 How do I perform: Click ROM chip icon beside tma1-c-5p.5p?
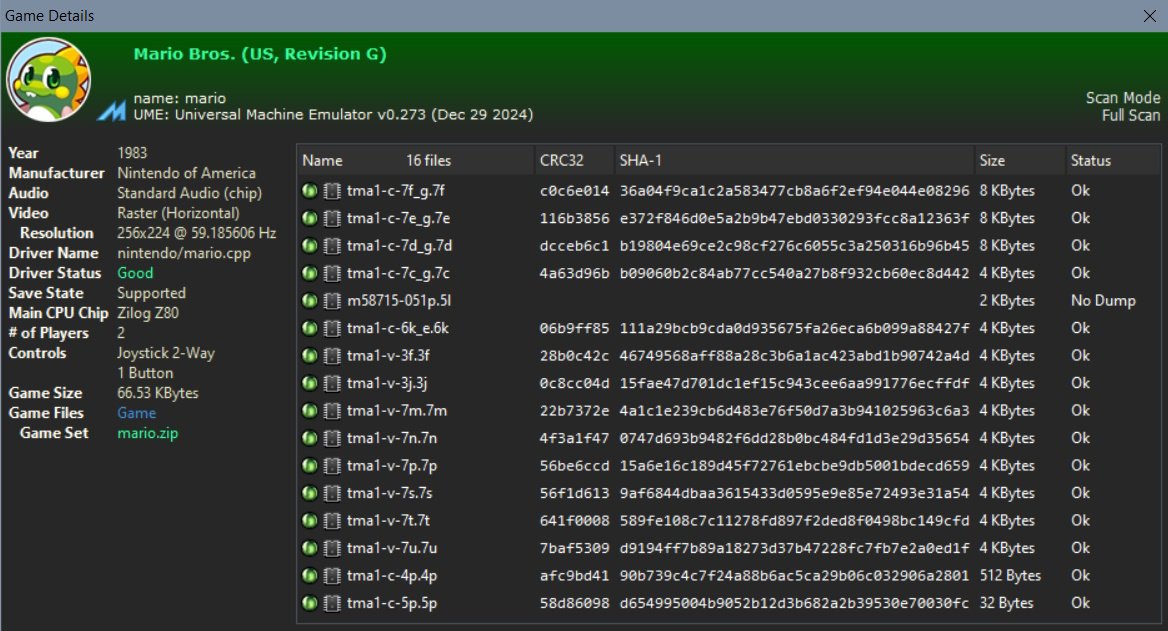tap(332, 603)
